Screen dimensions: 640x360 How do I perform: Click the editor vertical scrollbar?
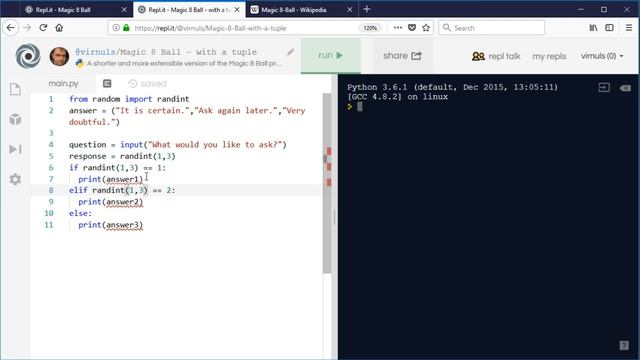tap(327, 184)
